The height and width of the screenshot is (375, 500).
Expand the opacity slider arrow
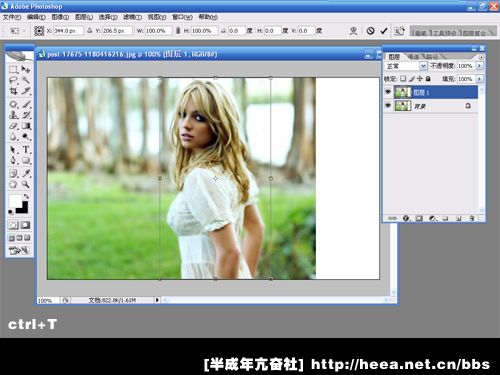(480, 66)
